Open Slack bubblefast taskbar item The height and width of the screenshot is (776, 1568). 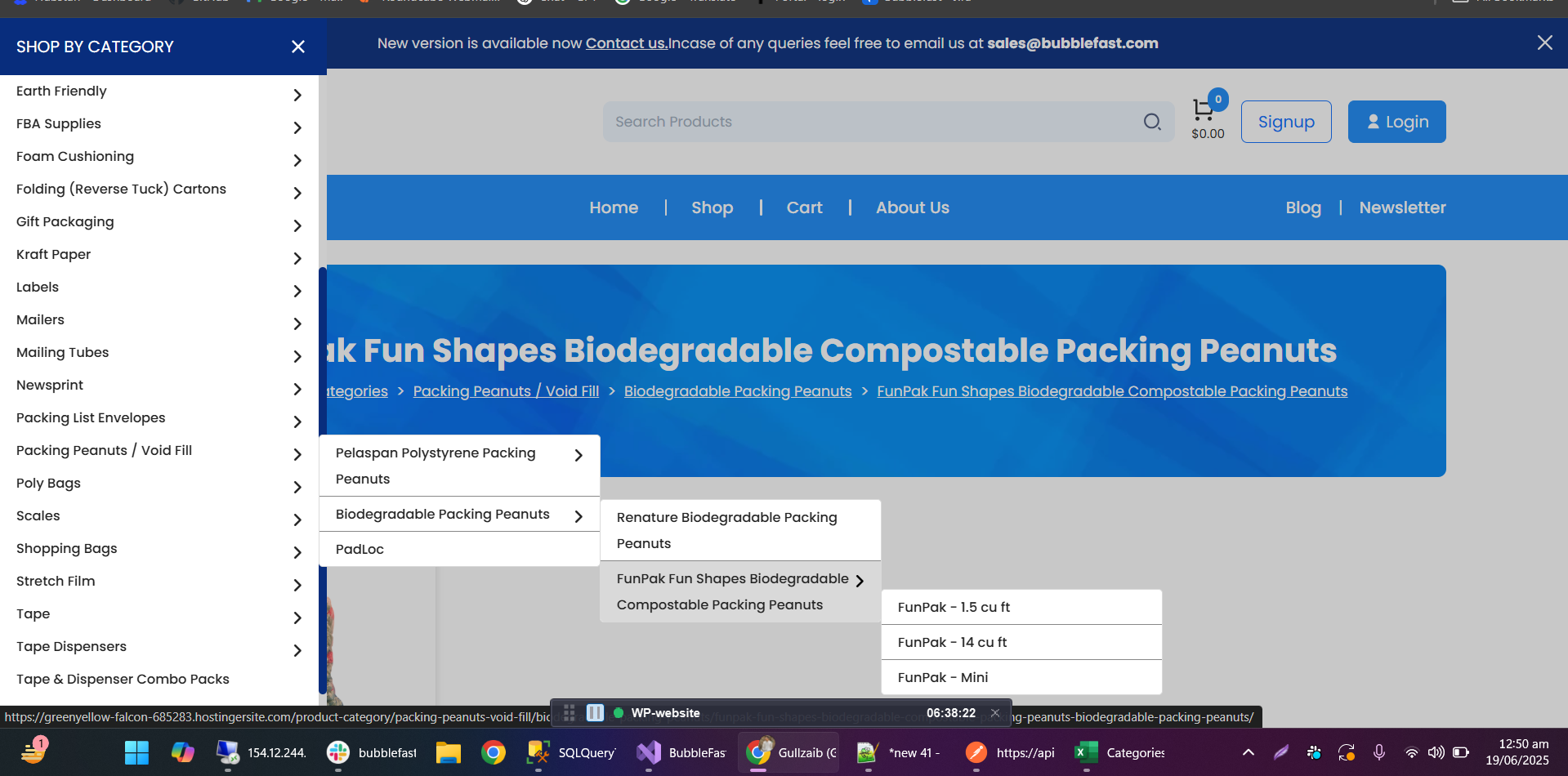(372, 752)
